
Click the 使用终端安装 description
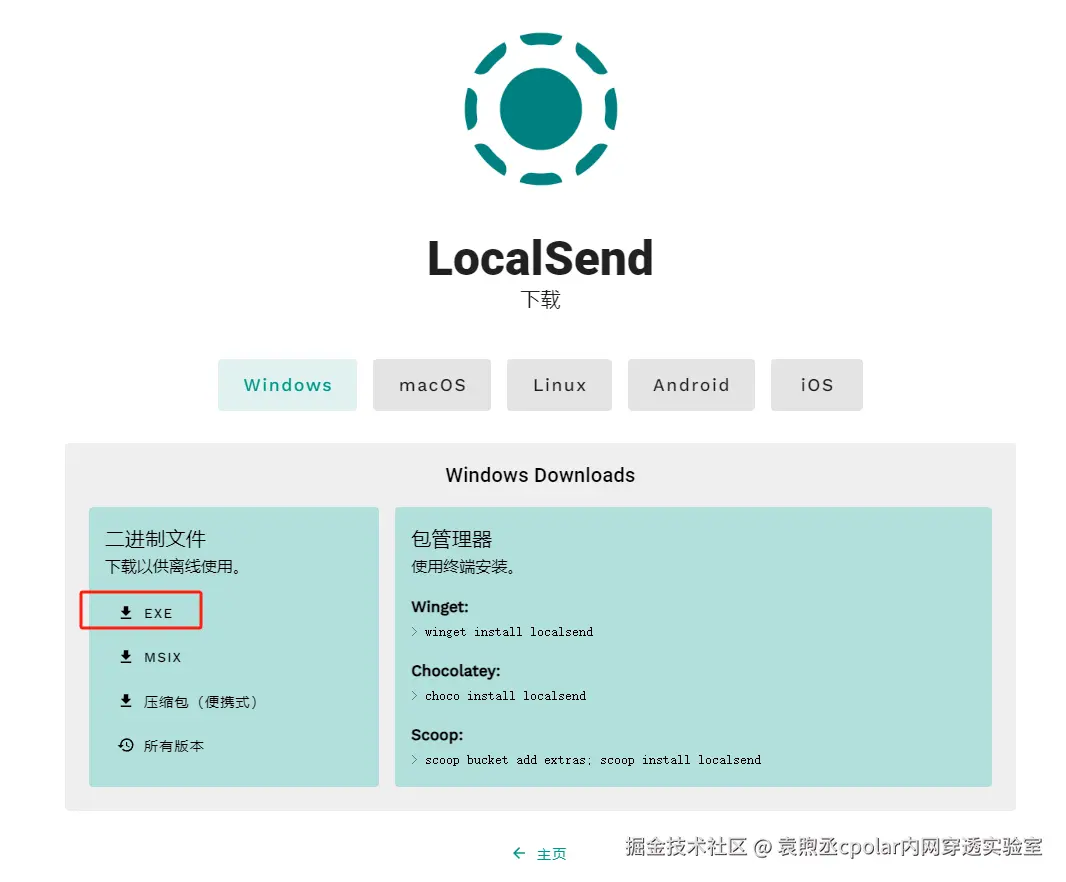[463, 566]
